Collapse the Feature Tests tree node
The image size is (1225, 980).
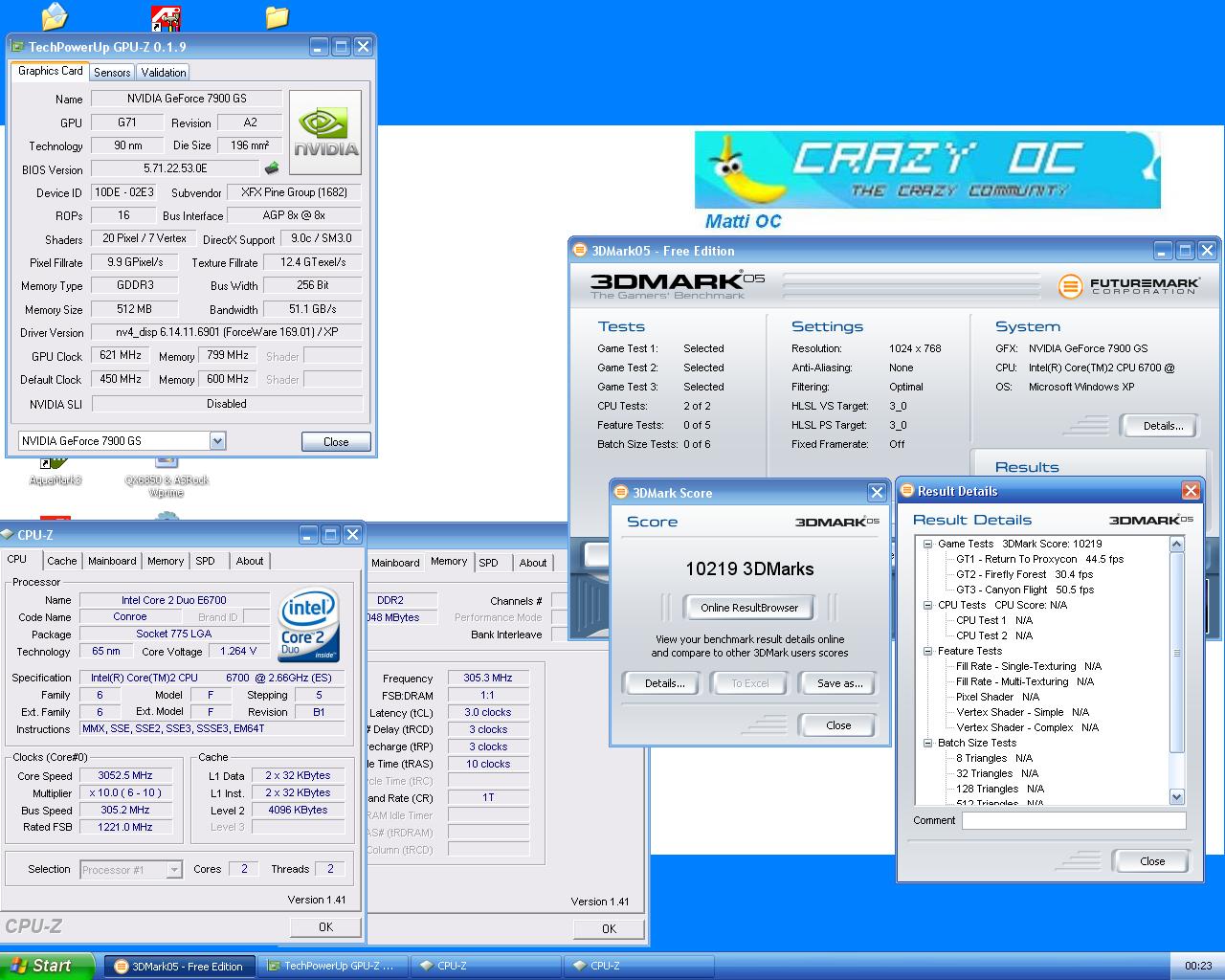pos(927,651)
